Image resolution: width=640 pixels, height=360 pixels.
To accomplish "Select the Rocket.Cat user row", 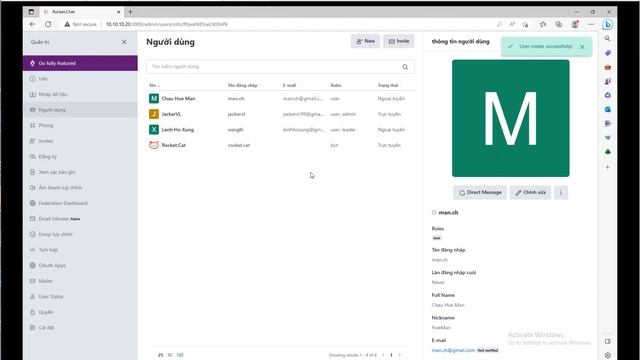I will click(x=280, y=145).
